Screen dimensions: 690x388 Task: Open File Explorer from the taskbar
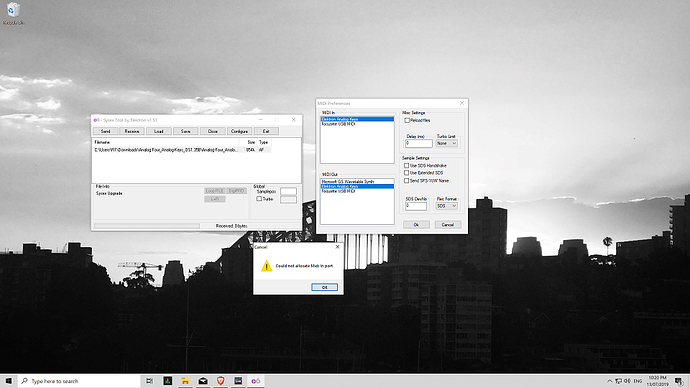click(185, 381)
